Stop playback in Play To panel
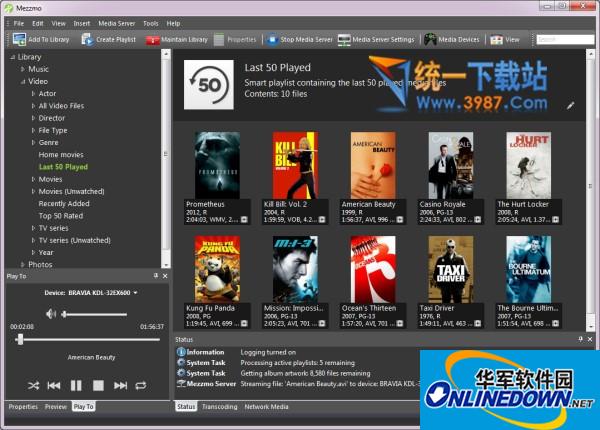 click(x=98, y=386)
